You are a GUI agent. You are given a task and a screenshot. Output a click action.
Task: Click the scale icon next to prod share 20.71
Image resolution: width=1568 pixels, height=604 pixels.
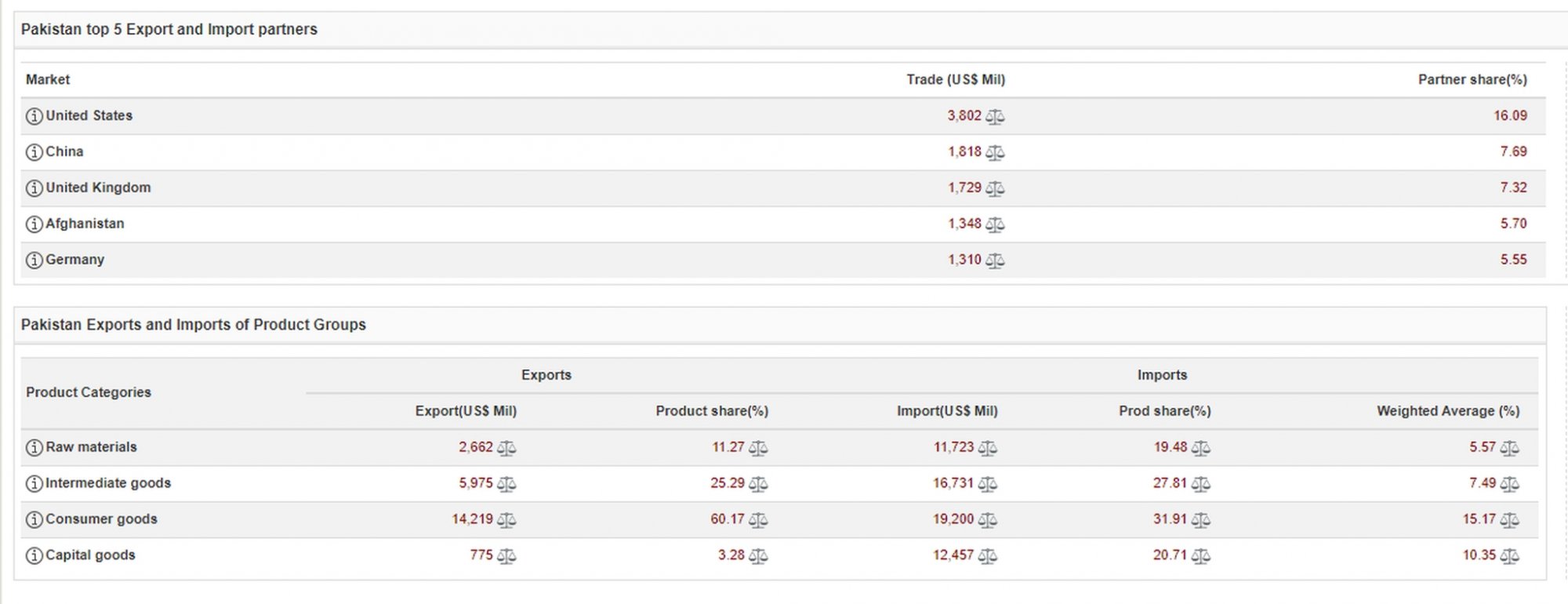click(1201, 557)
